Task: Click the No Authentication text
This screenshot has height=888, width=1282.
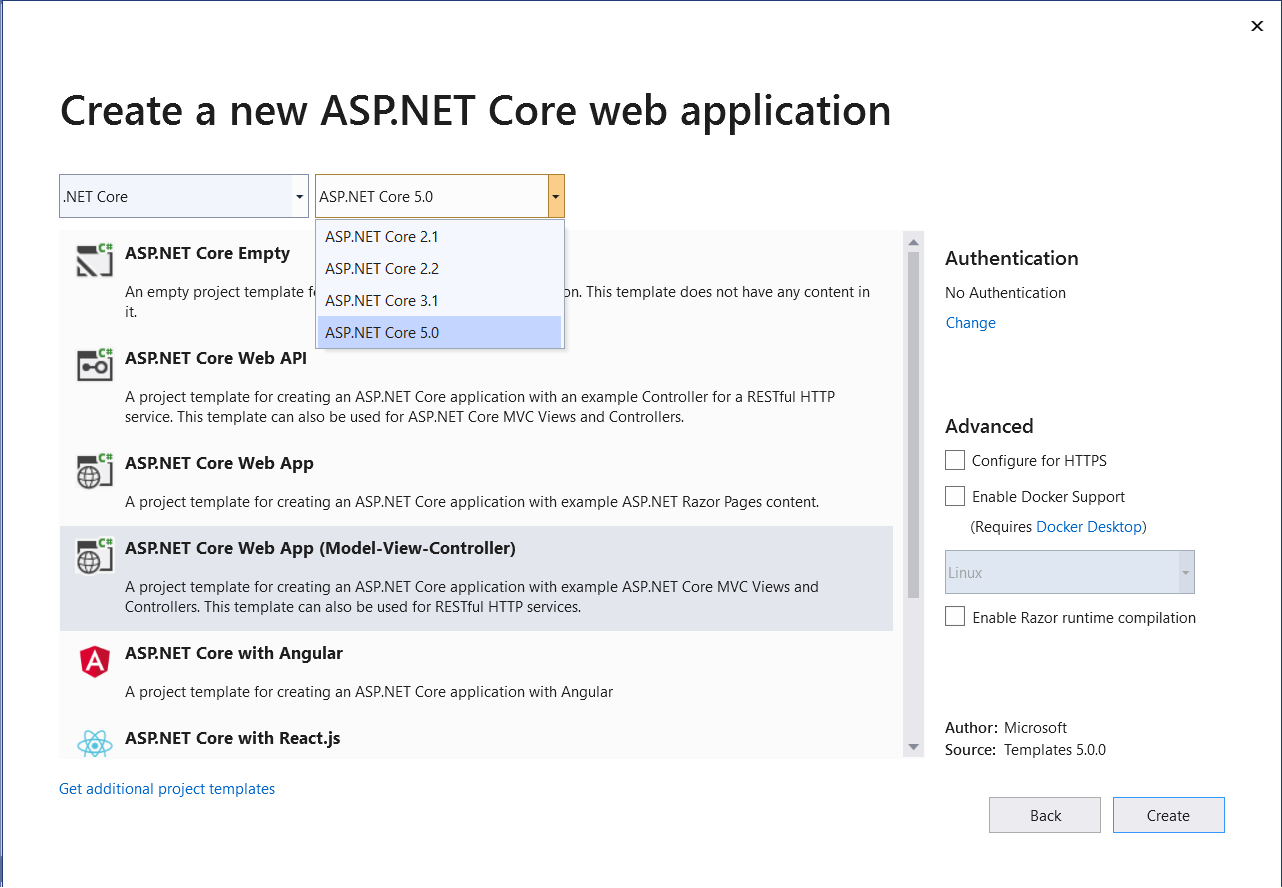Action: 1005,293
